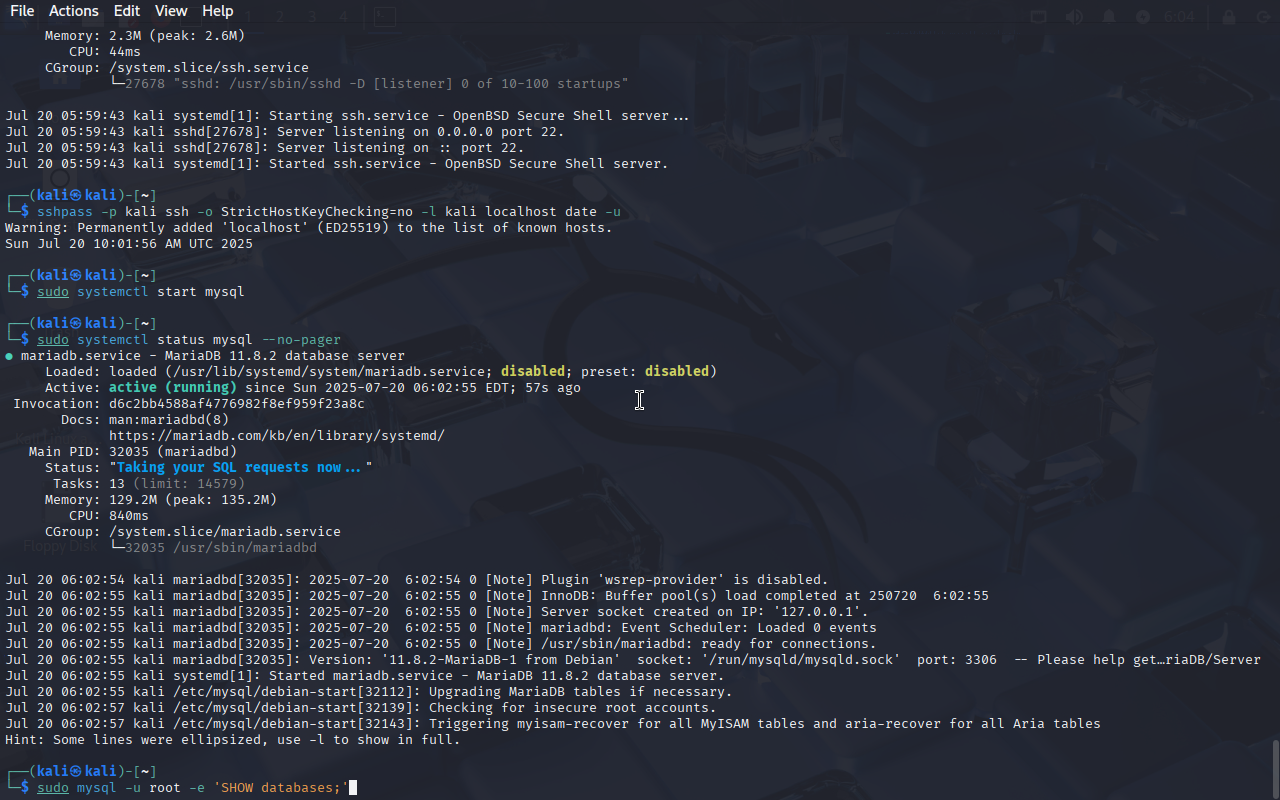Screen dimensions: 1280x800
Task: Click the 'Checking for insecure root accounts' line
Action: click(x=361, y=708)
